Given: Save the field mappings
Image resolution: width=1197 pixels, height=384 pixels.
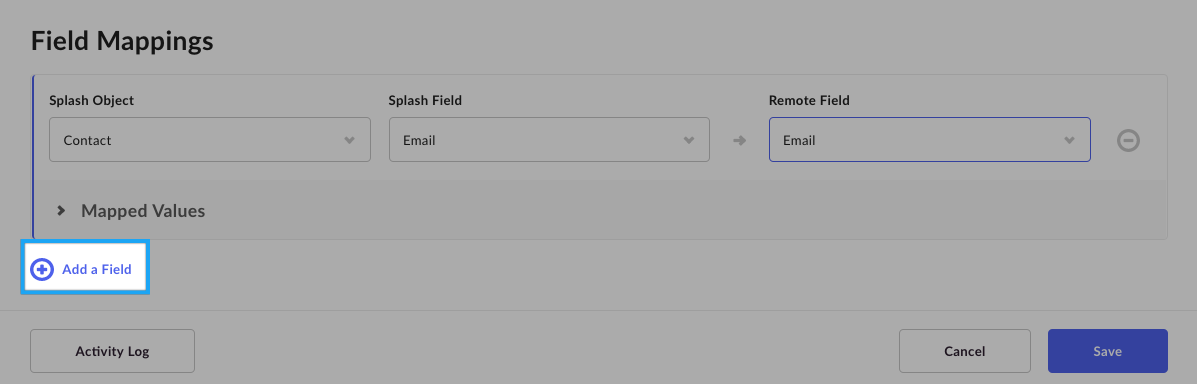Looking at the screenshot, I should [1108, 351].
